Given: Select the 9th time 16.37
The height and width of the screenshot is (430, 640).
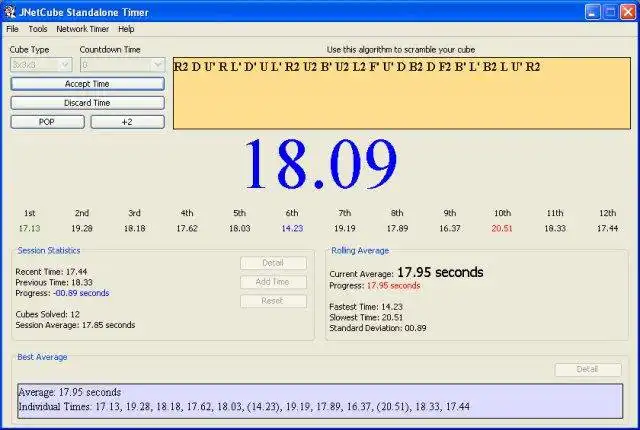Looking at the screenshot, I should [450, 228].
